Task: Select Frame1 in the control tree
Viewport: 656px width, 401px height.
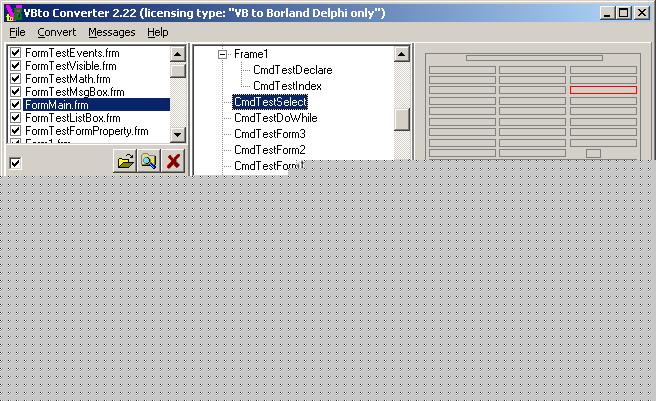Action: (251, 54)
